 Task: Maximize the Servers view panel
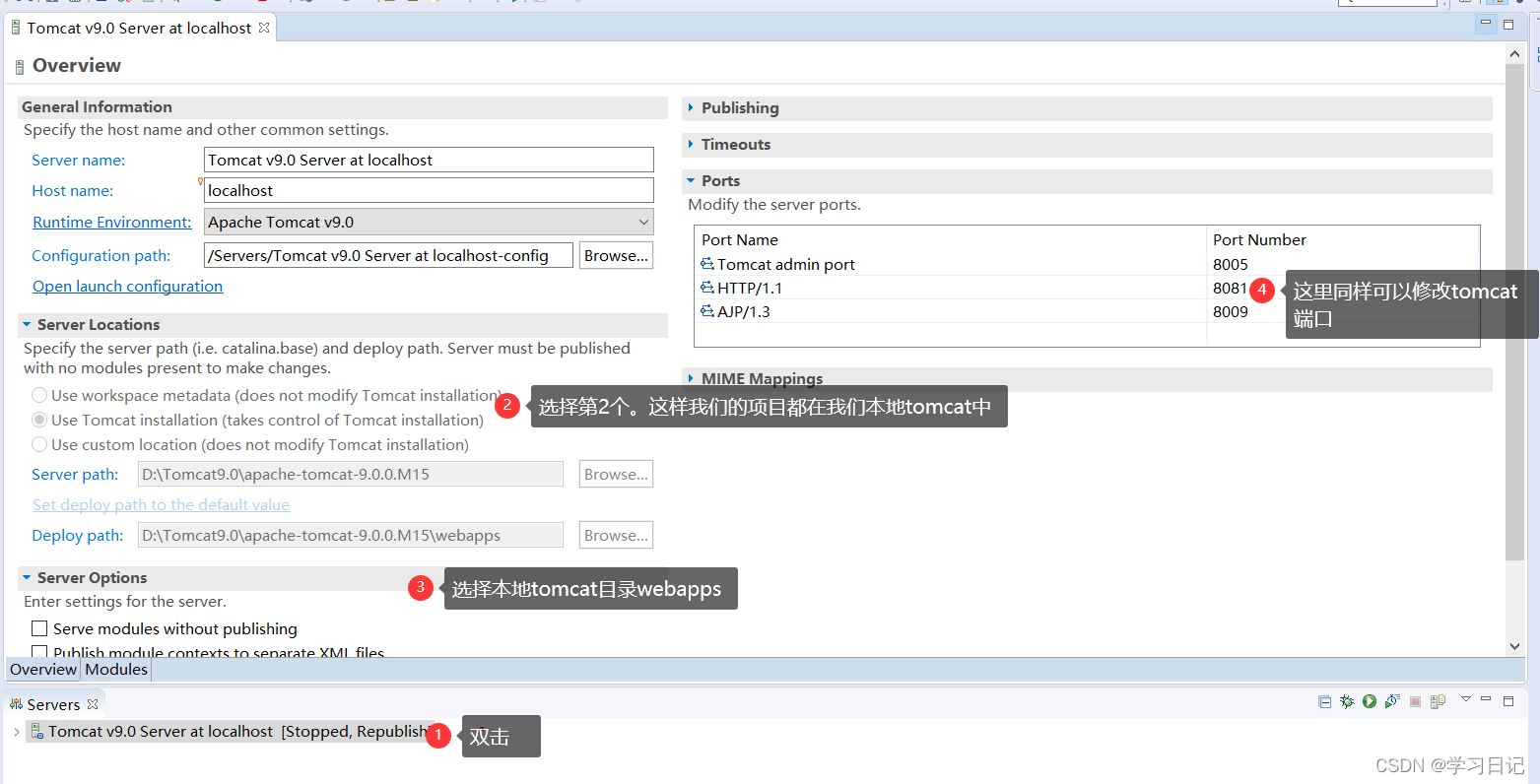1508,701
